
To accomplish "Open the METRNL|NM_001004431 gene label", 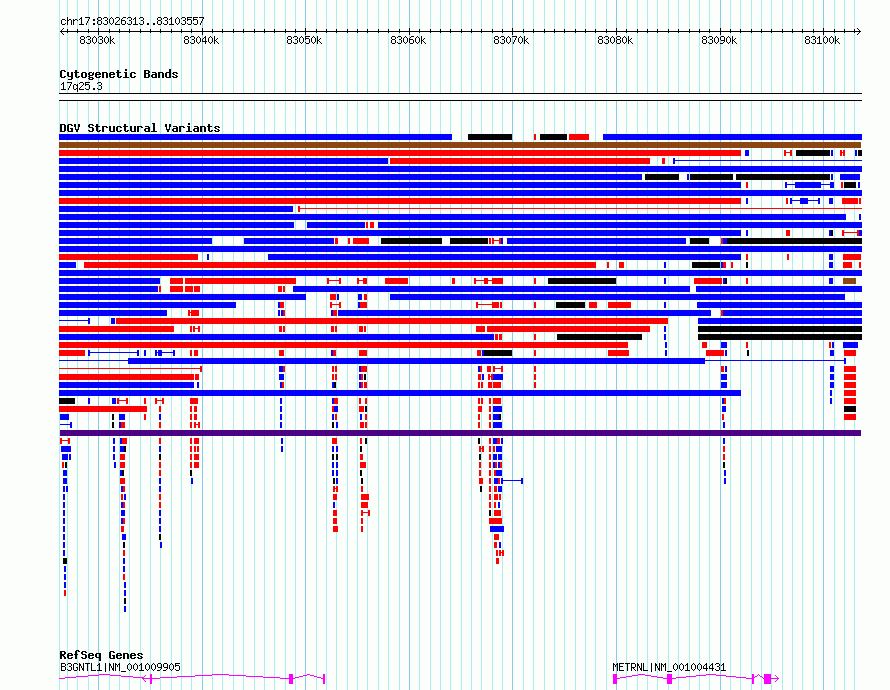I will click(x=669, y=667).
